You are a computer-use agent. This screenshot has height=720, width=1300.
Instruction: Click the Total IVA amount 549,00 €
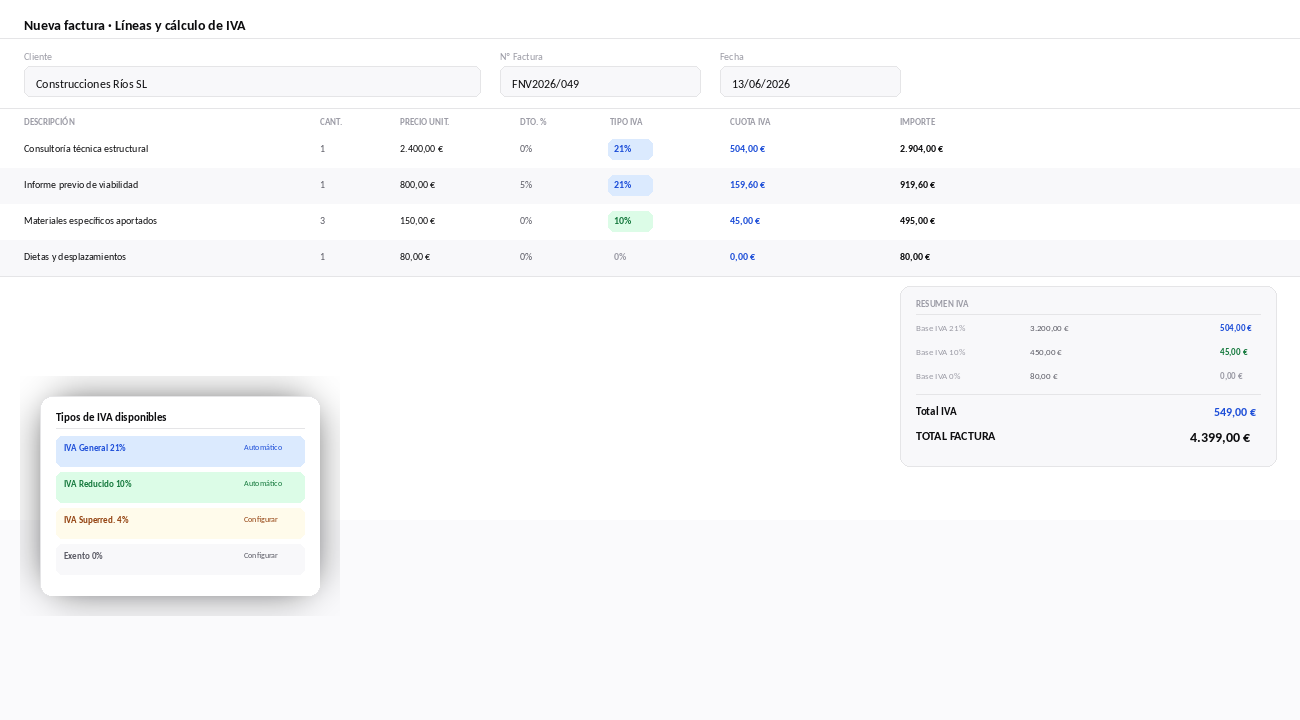pos(1234,412)
